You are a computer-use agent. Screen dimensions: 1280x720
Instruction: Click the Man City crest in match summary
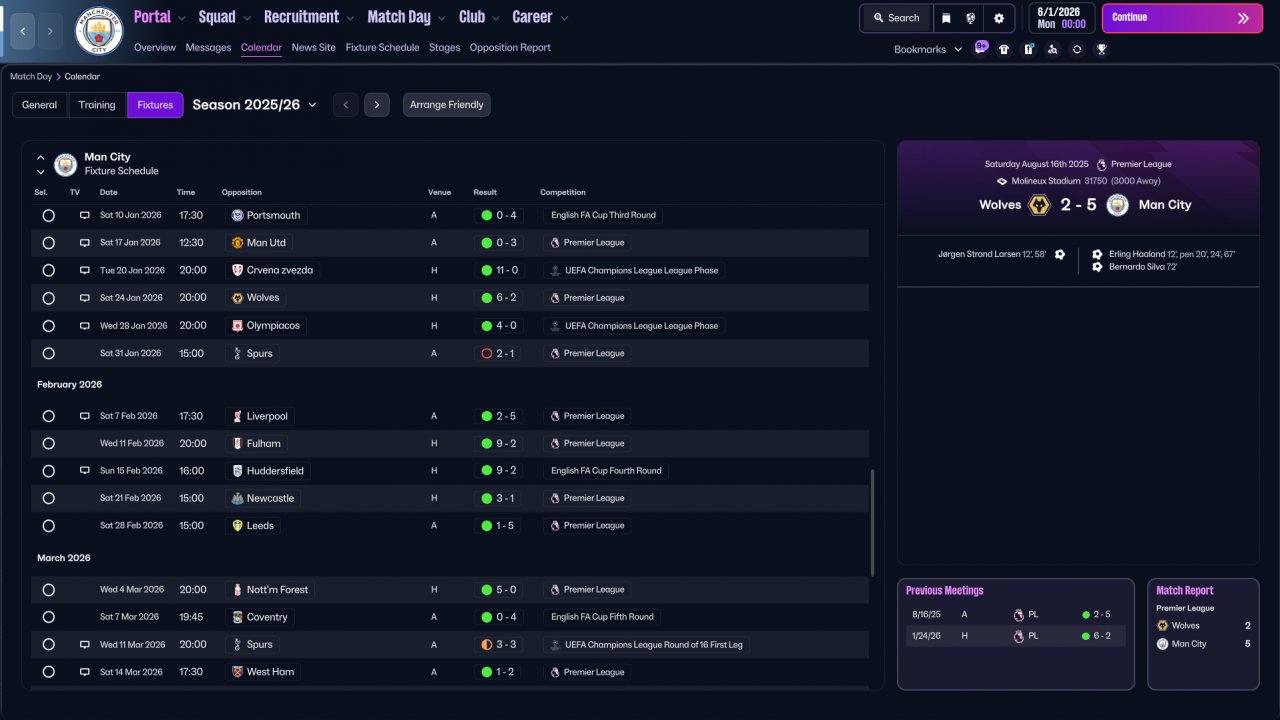(x=1117, y=205)
